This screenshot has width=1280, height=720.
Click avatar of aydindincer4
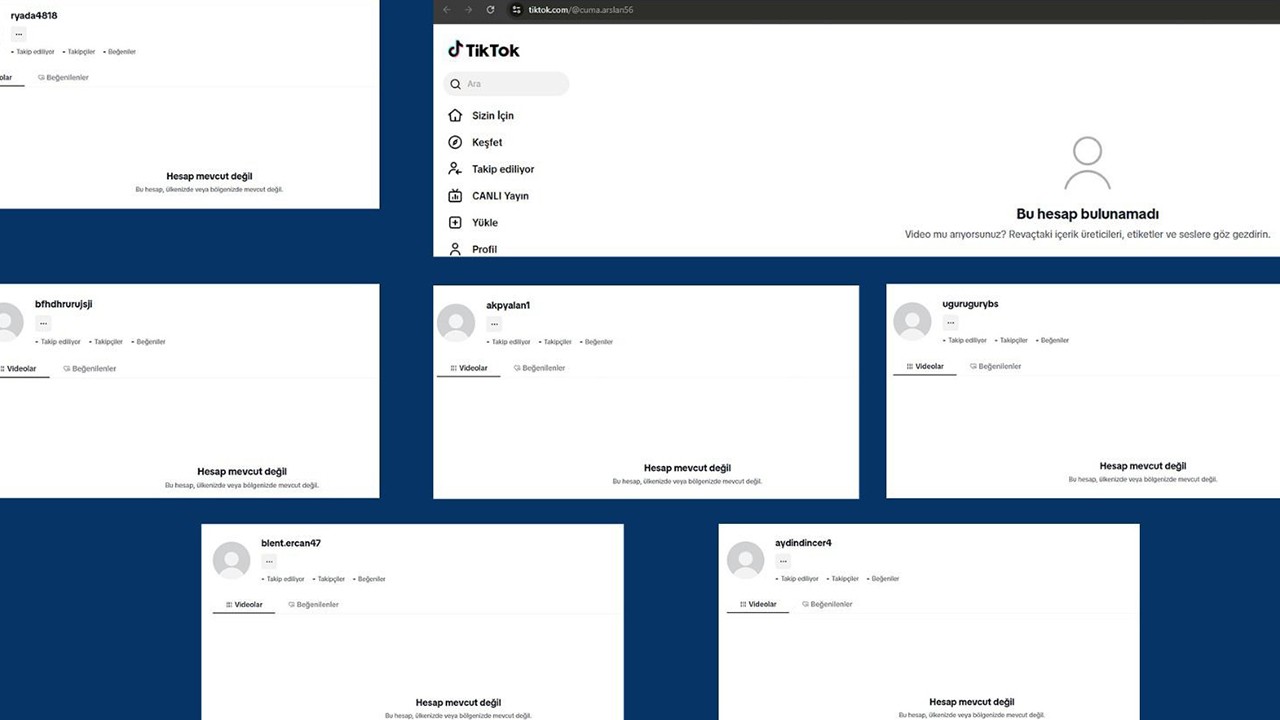coord(745,560)
